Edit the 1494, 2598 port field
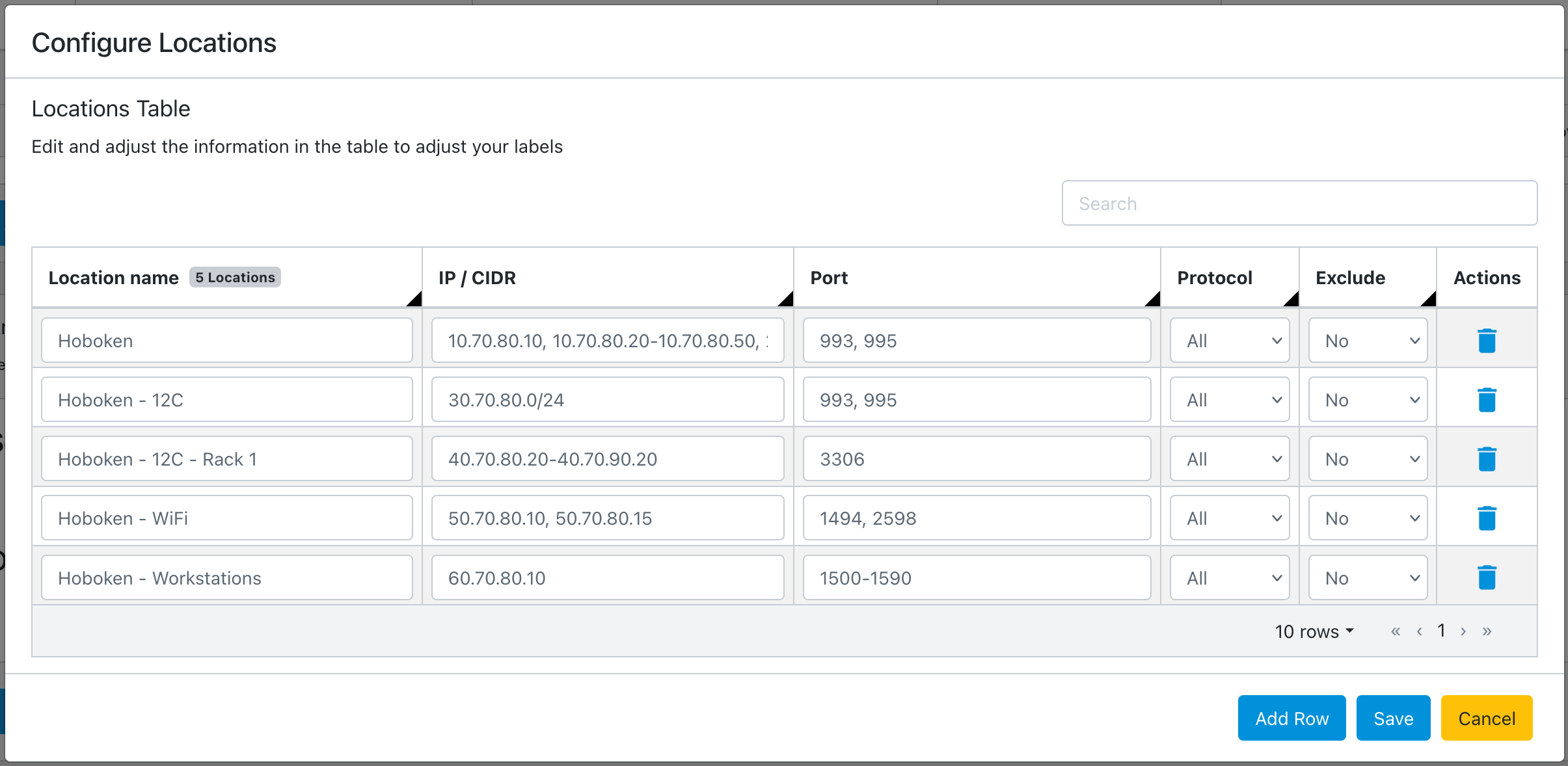Viewport: 1568px width, 766px height. pyautogui.click(x=977, y=518)
